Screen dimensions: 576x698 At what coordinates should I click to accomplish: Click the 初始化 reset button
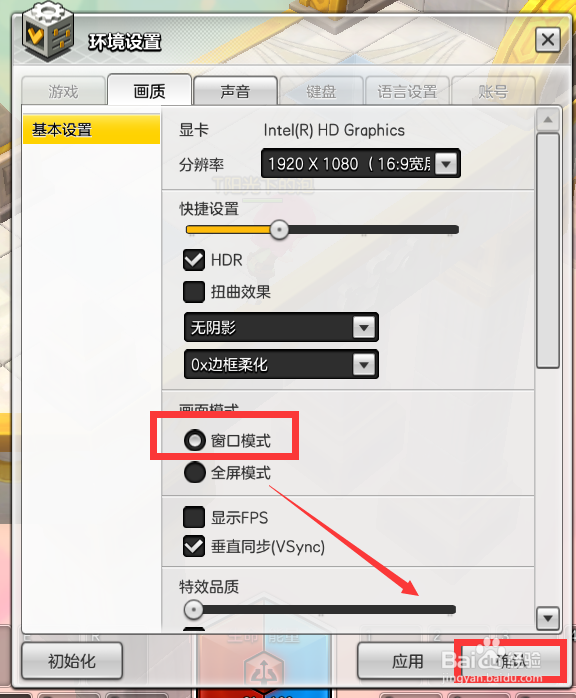point(72,661)
